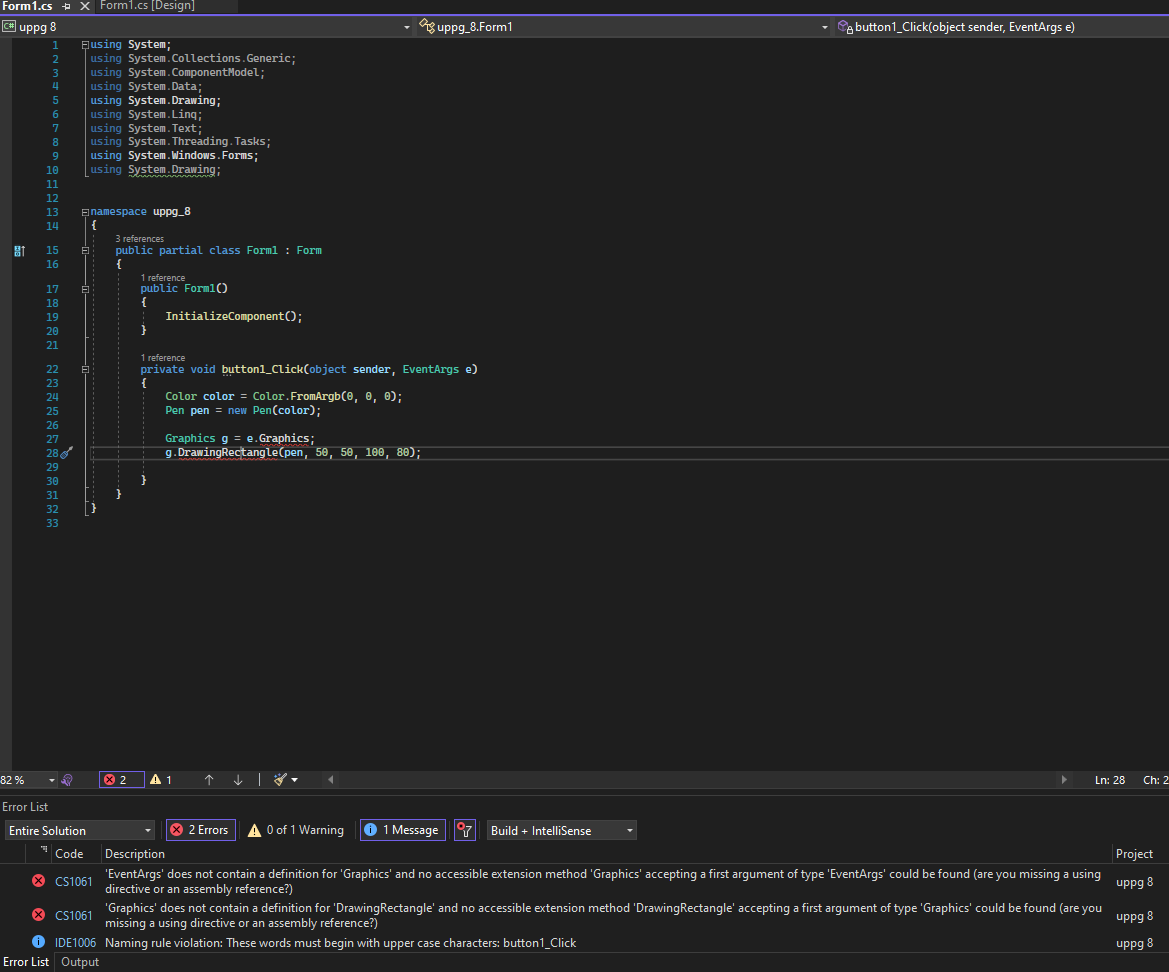Go to the next issue with the down arrow
This screenshot has height=972, width=1169.
point(238,780)
